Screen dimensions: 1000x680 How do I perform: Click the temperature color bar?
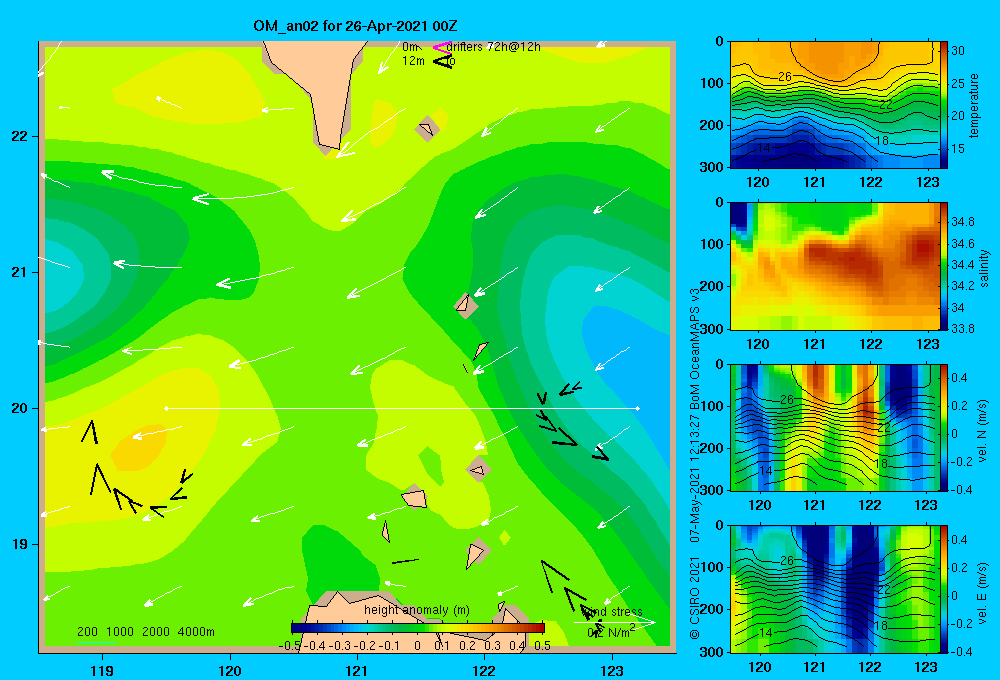pyautogui.click(x=944, y=105)
